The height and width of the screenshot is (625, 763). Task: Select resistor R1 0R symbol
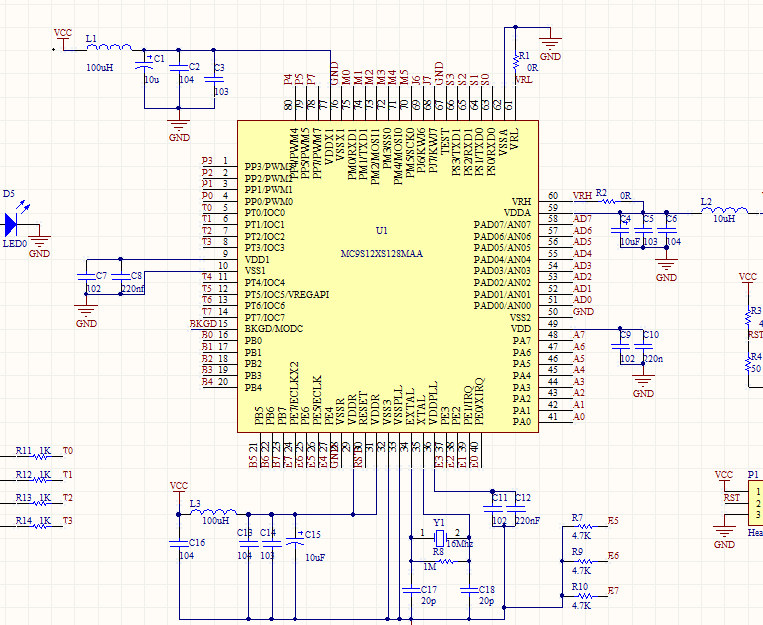coord(515,62)
